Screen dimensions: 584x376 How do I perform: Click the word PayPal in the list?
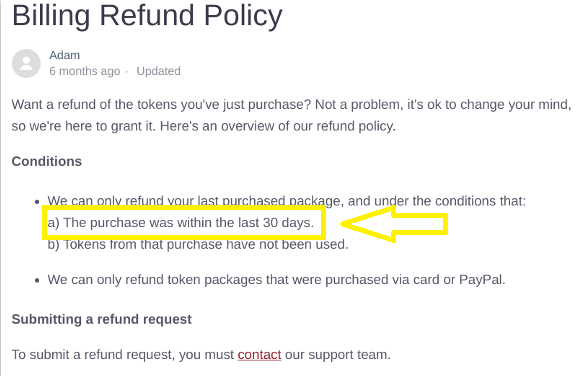[481, 280]
